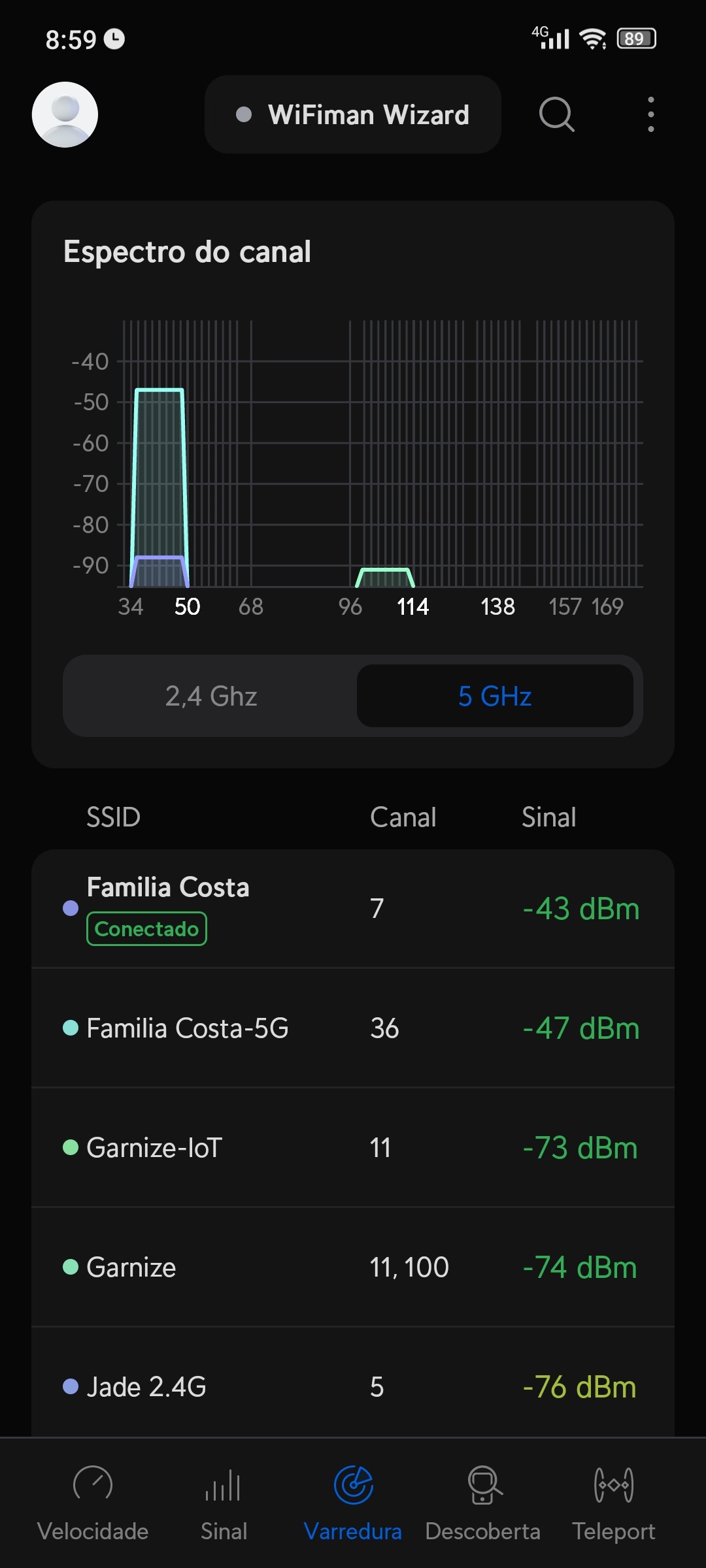Image resolution: width=706 pixels, height=1568 pixels.
Task: Sort networks by Sinal column header
Action: point(548,817)
